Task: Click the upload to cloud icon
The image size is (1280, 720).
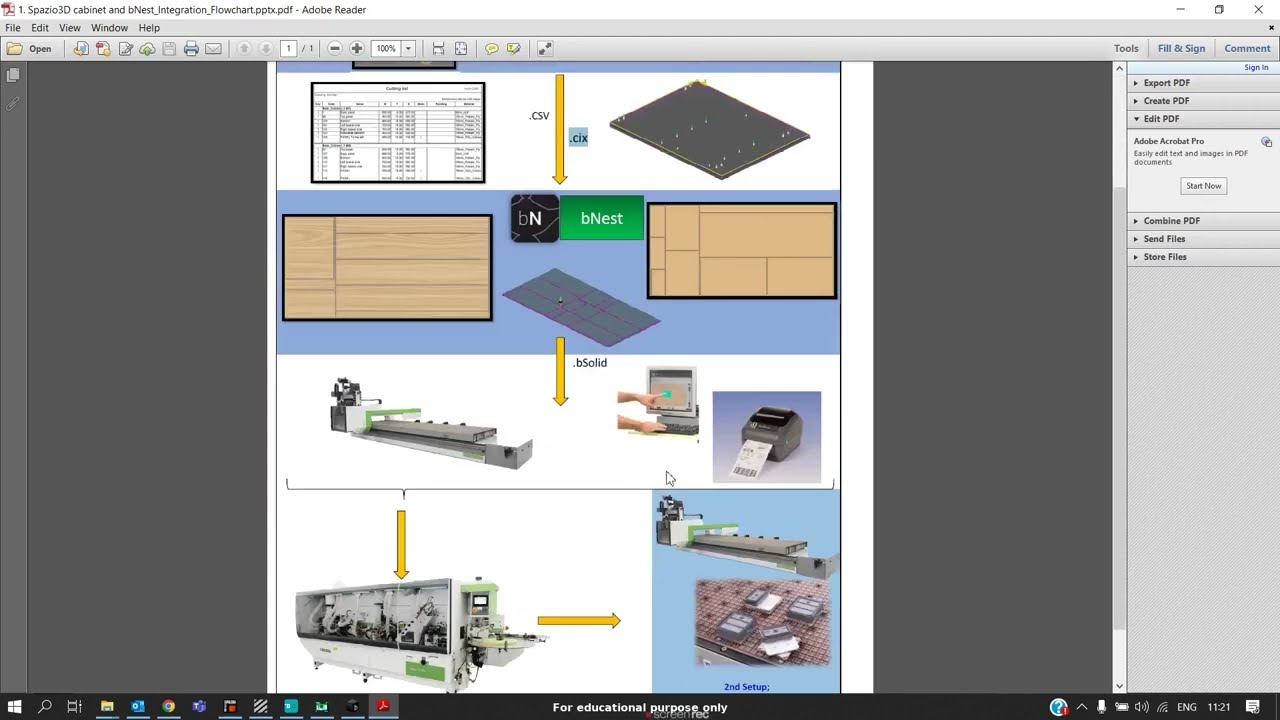Action: tap(147, 48)
